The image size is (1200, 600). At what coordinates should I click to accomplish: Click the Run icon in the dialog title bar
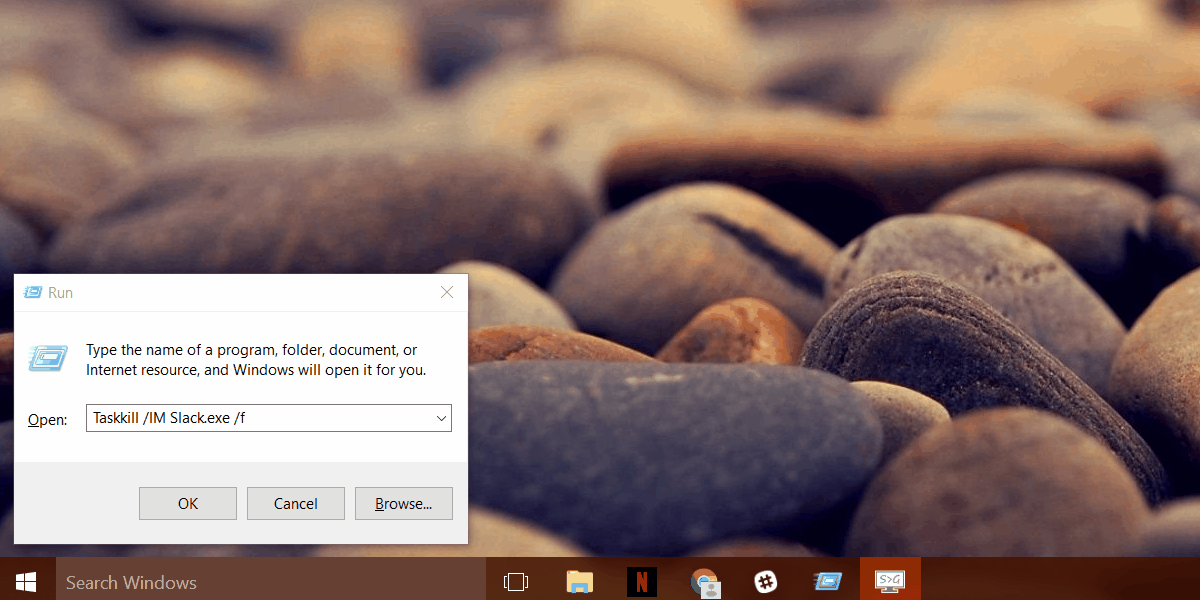pos(33,292)
